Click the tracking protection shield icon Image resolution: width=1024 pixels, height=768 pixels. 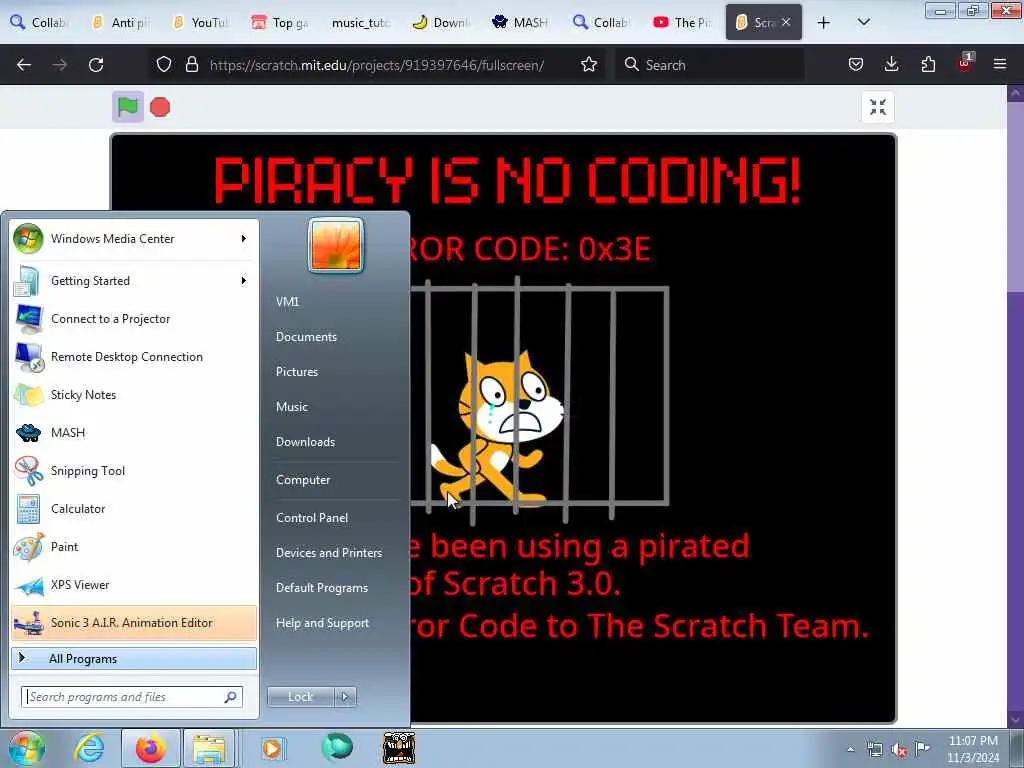[164, 65]
